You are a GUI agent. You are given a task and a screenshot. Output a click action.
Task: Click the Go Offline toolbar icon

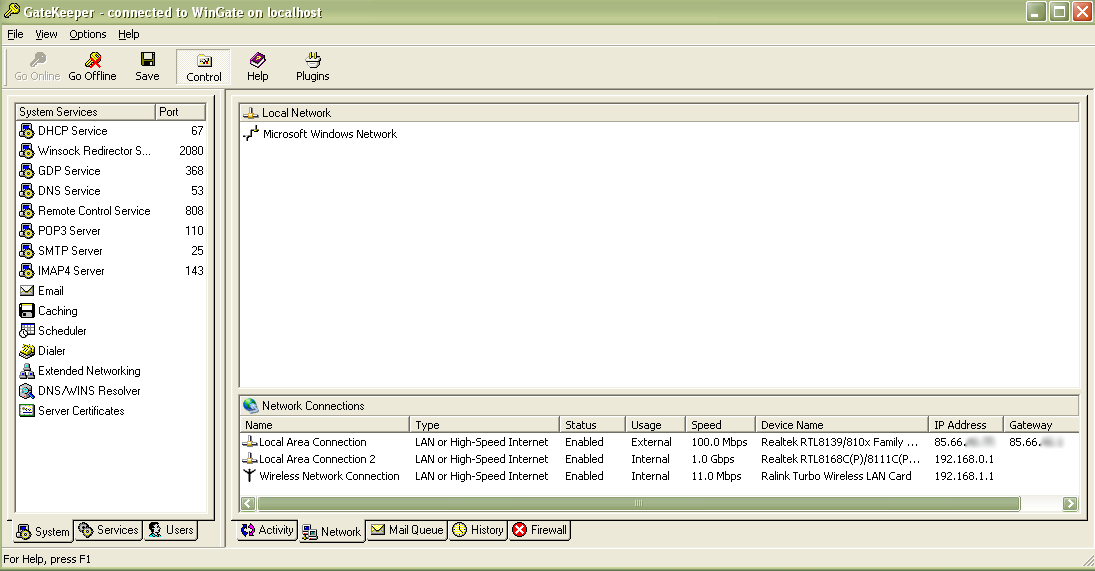pos(93,59)
